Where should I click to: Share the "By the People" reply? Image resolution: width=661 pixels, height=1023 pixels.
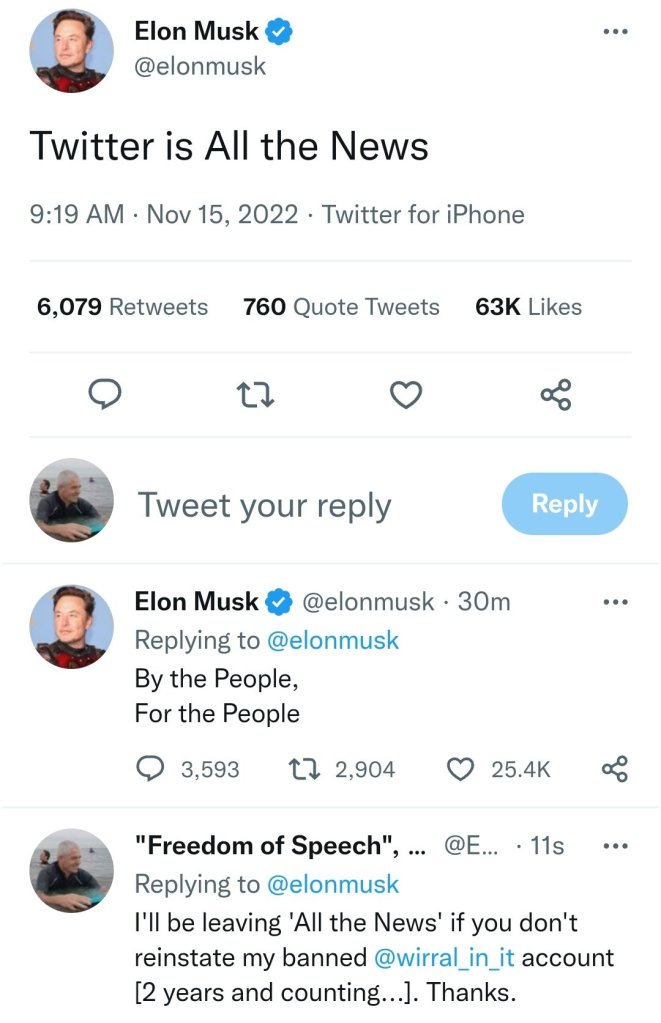click(614, 769)
